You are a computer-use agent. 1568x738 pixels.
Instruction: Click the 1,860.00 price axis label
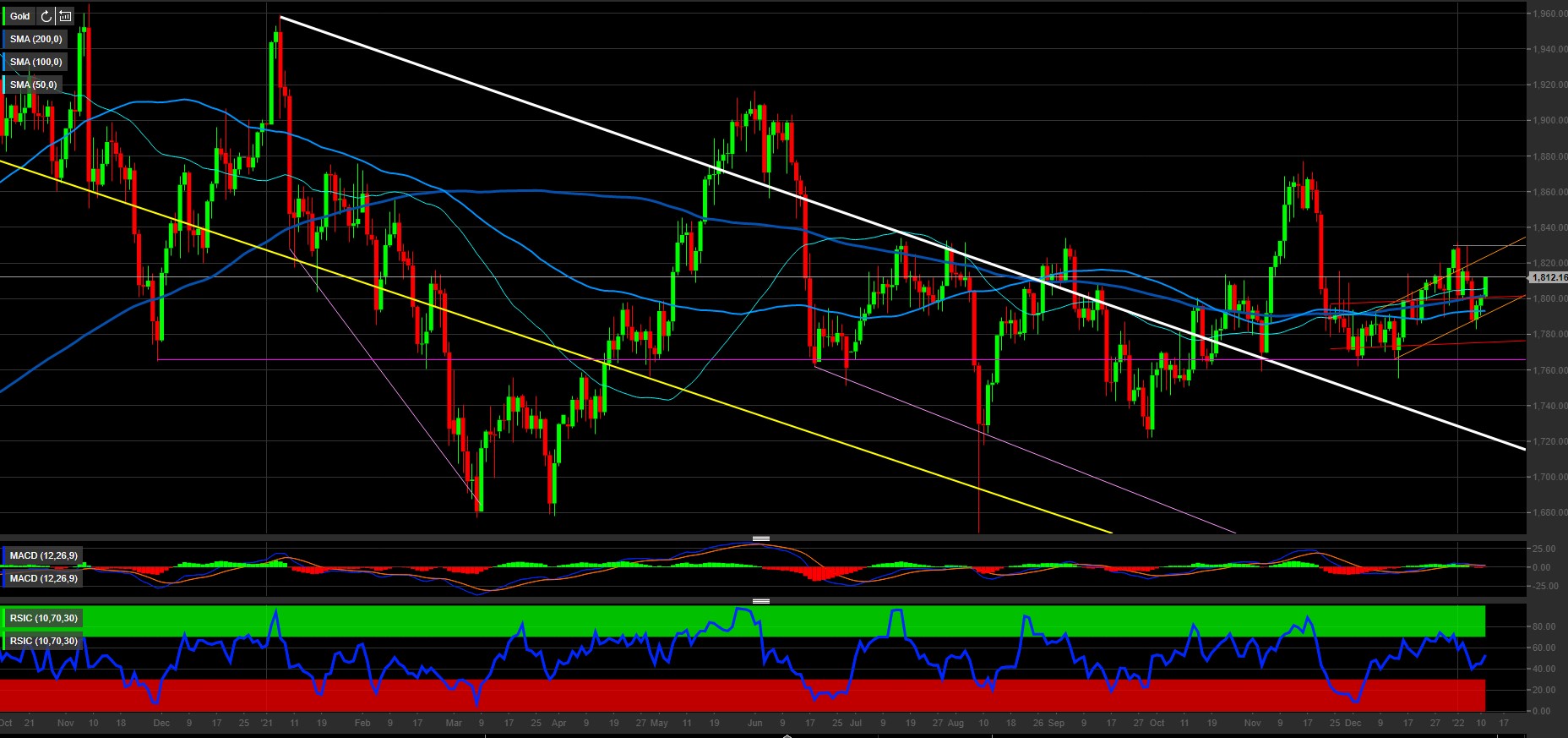point(1550,192)
